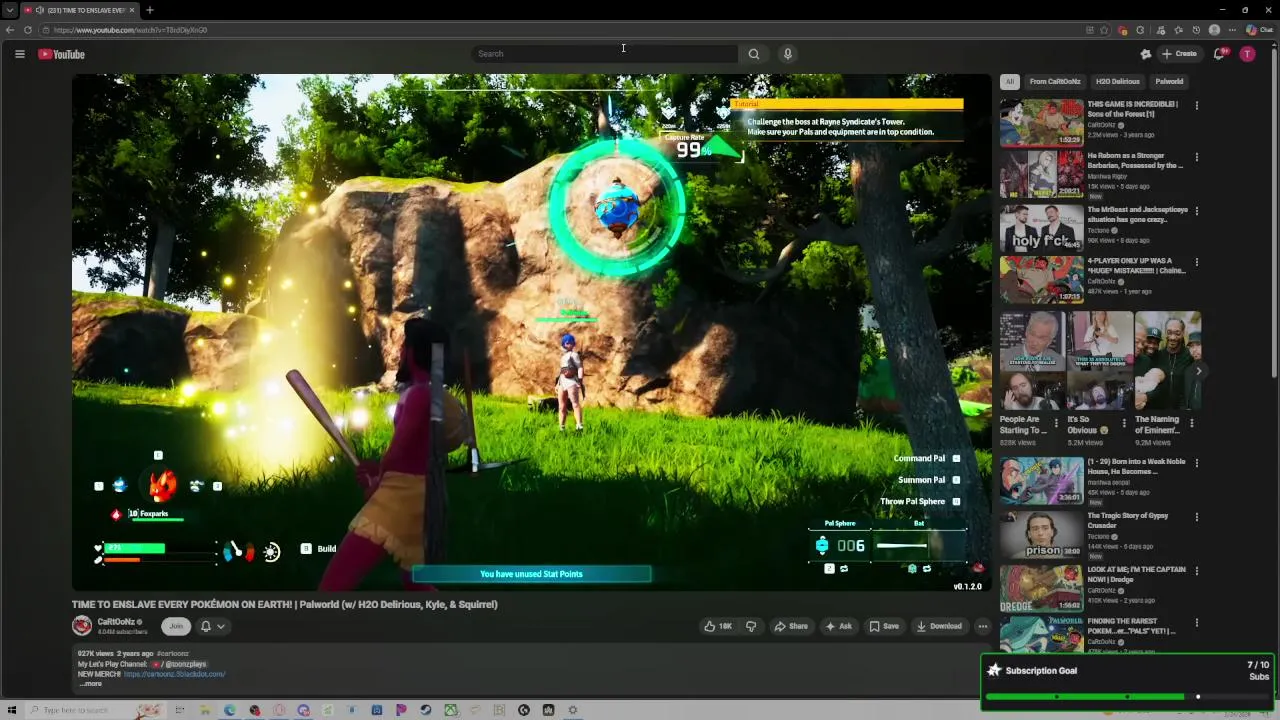Open the prison Gypsy Crusader thumbnail
The width and height of the screenshot is (1280, 720).
click(x=1041, y=534)
